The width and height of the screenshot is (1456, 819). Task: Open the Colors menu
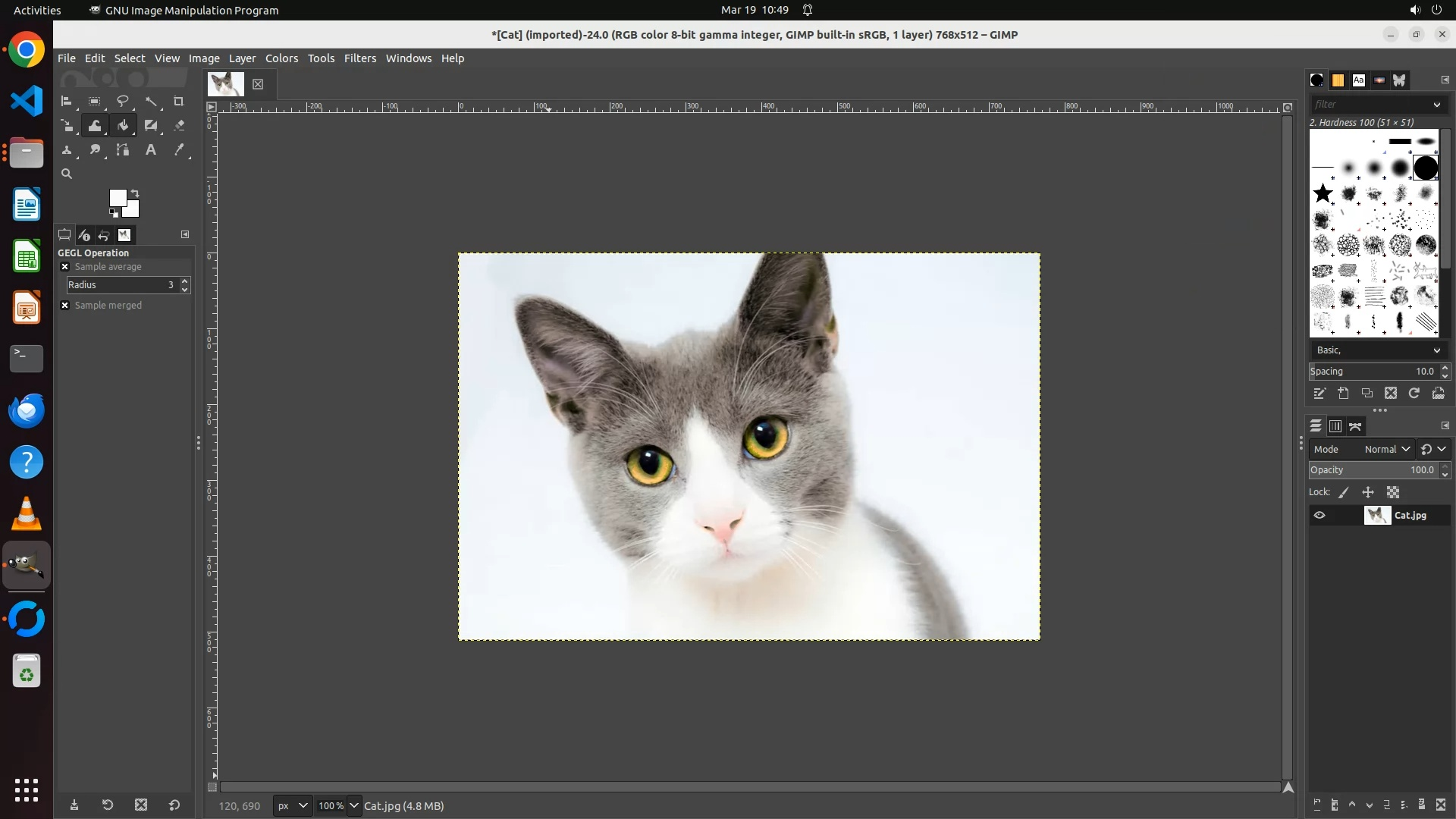point(281,58)
